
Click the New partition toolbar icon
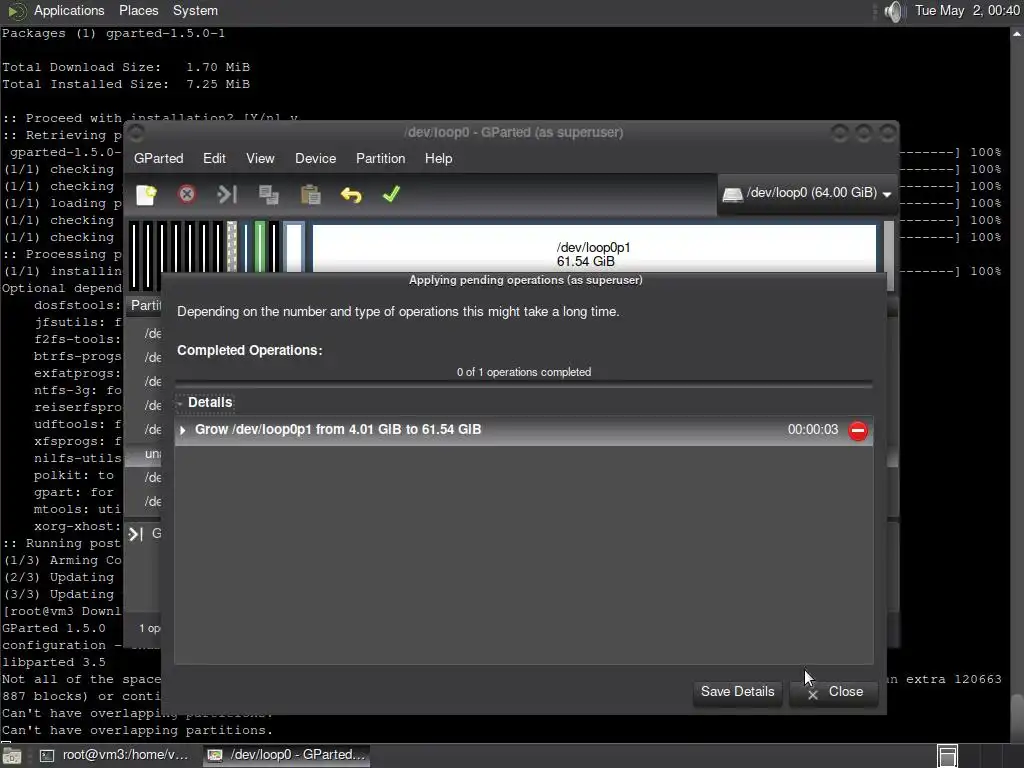[146, 195]
